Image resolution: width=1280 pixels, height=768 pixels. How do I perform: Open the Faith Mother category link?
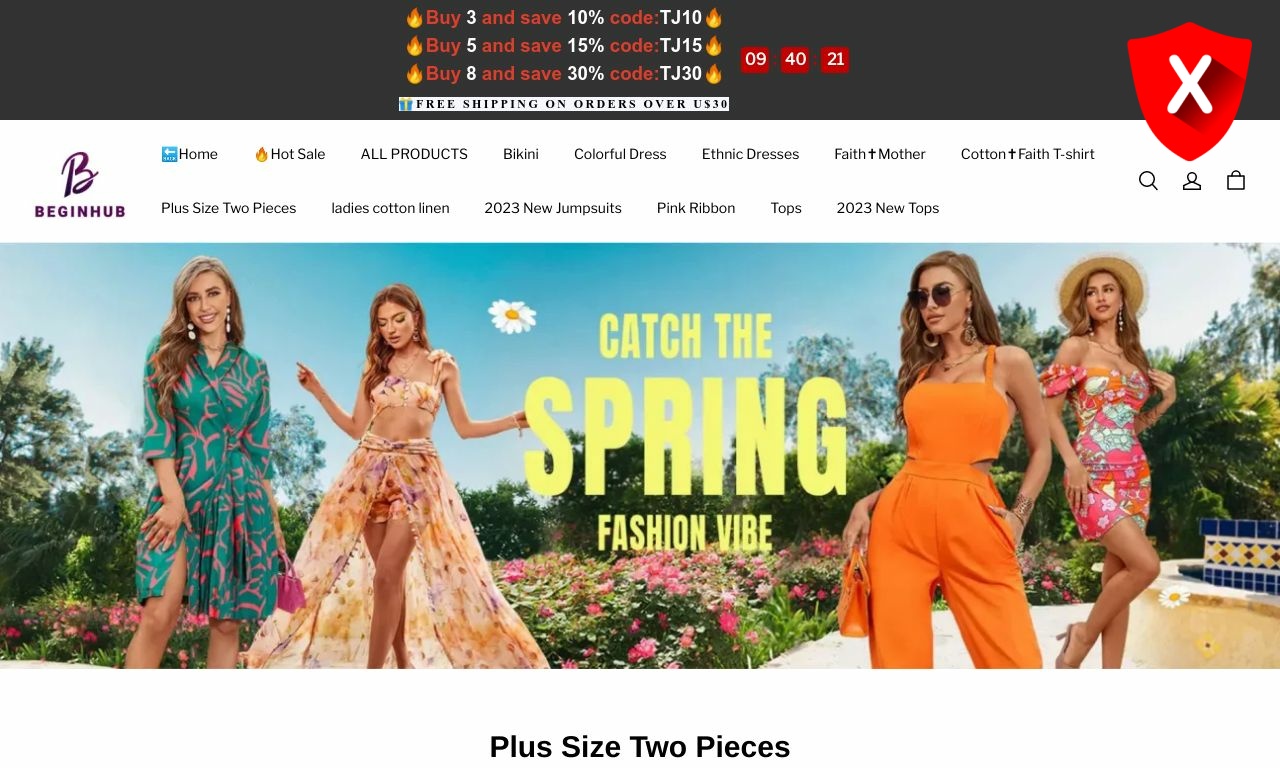[880, 154]
